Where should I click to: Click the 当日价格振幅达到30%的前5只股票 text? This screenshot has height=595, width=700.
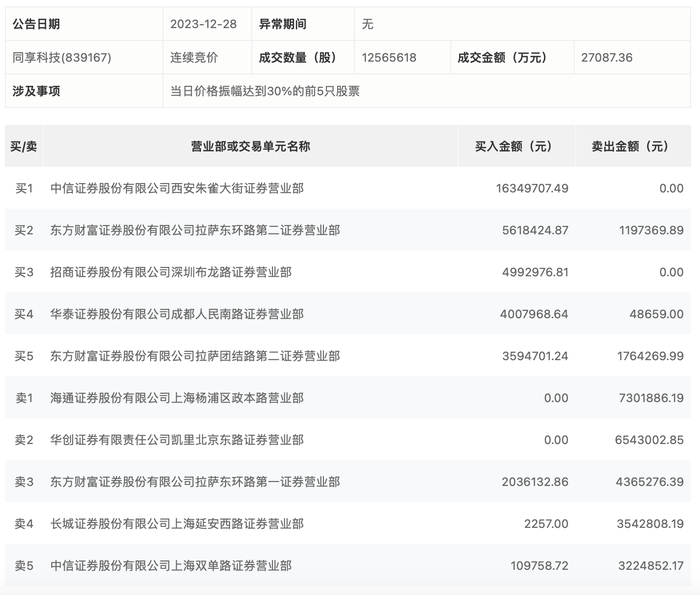(265, 91)
